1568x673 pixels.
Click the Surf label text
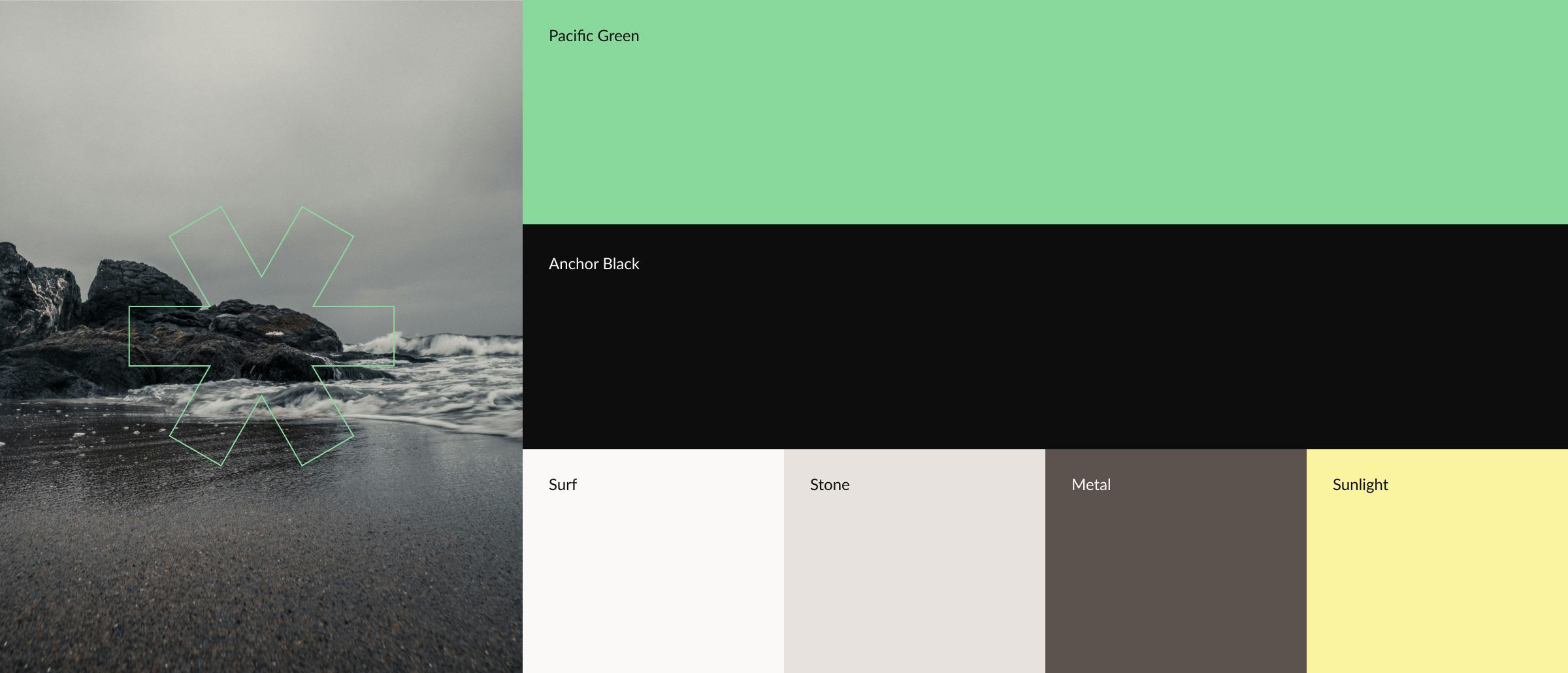(x=563, y=485)
